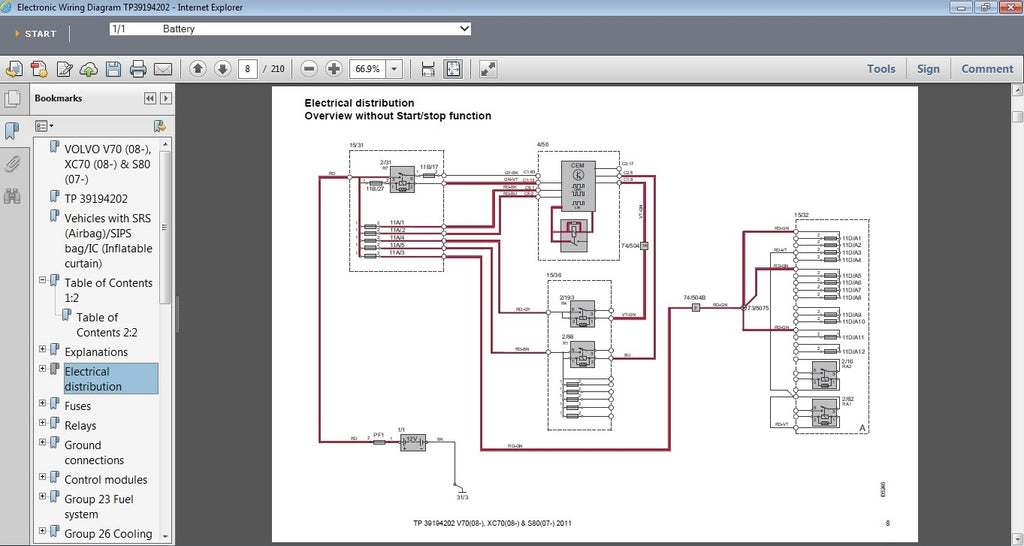Zoom in with plus button
1024x546 pixels.
[x=334, y=69]
